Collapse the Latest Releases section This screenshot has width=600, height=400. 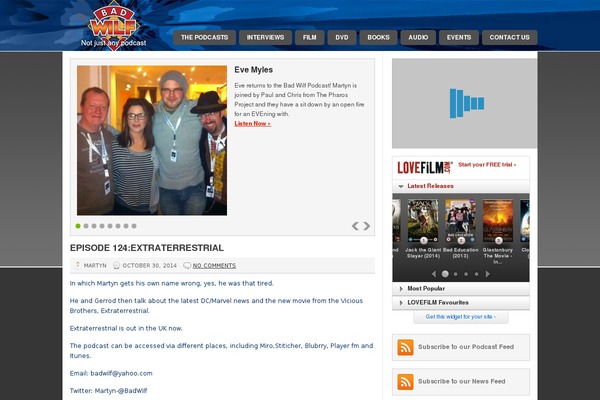click(461, 186)
